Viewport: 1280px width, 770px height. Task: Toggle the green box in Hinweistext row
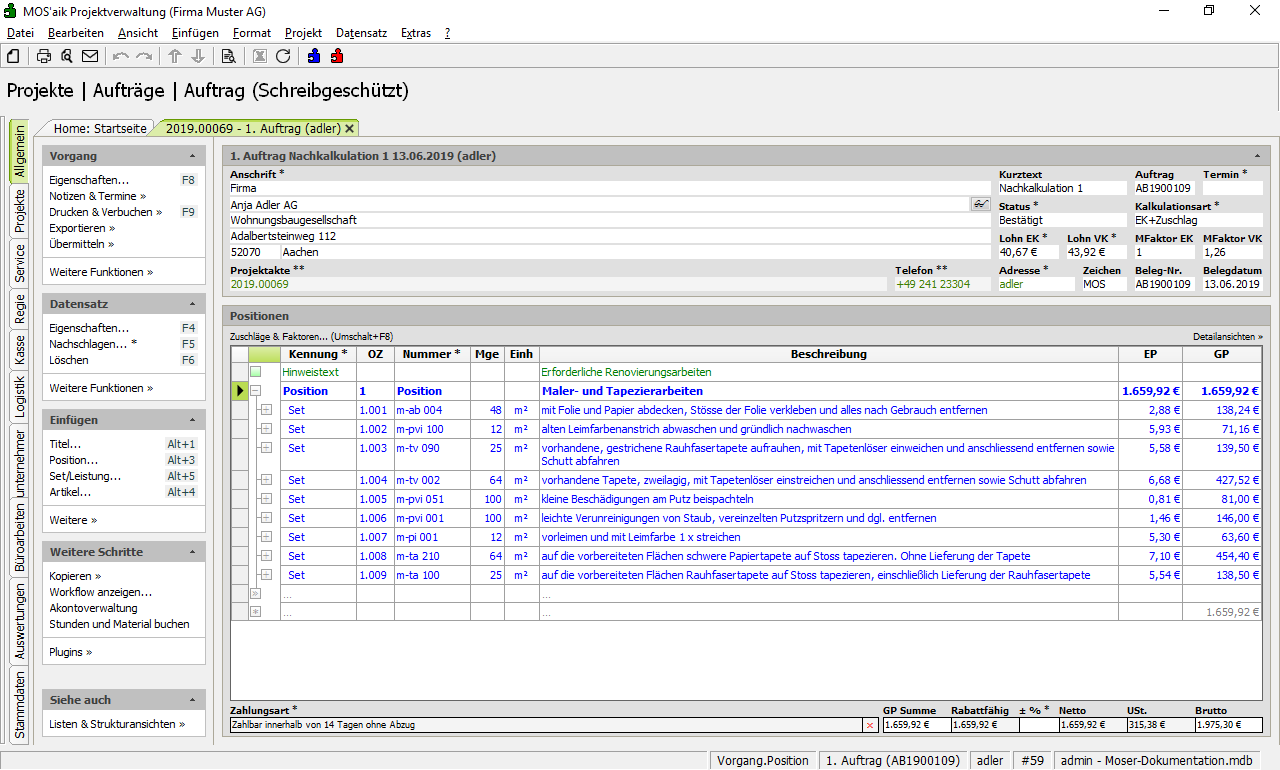pos(256,372)
